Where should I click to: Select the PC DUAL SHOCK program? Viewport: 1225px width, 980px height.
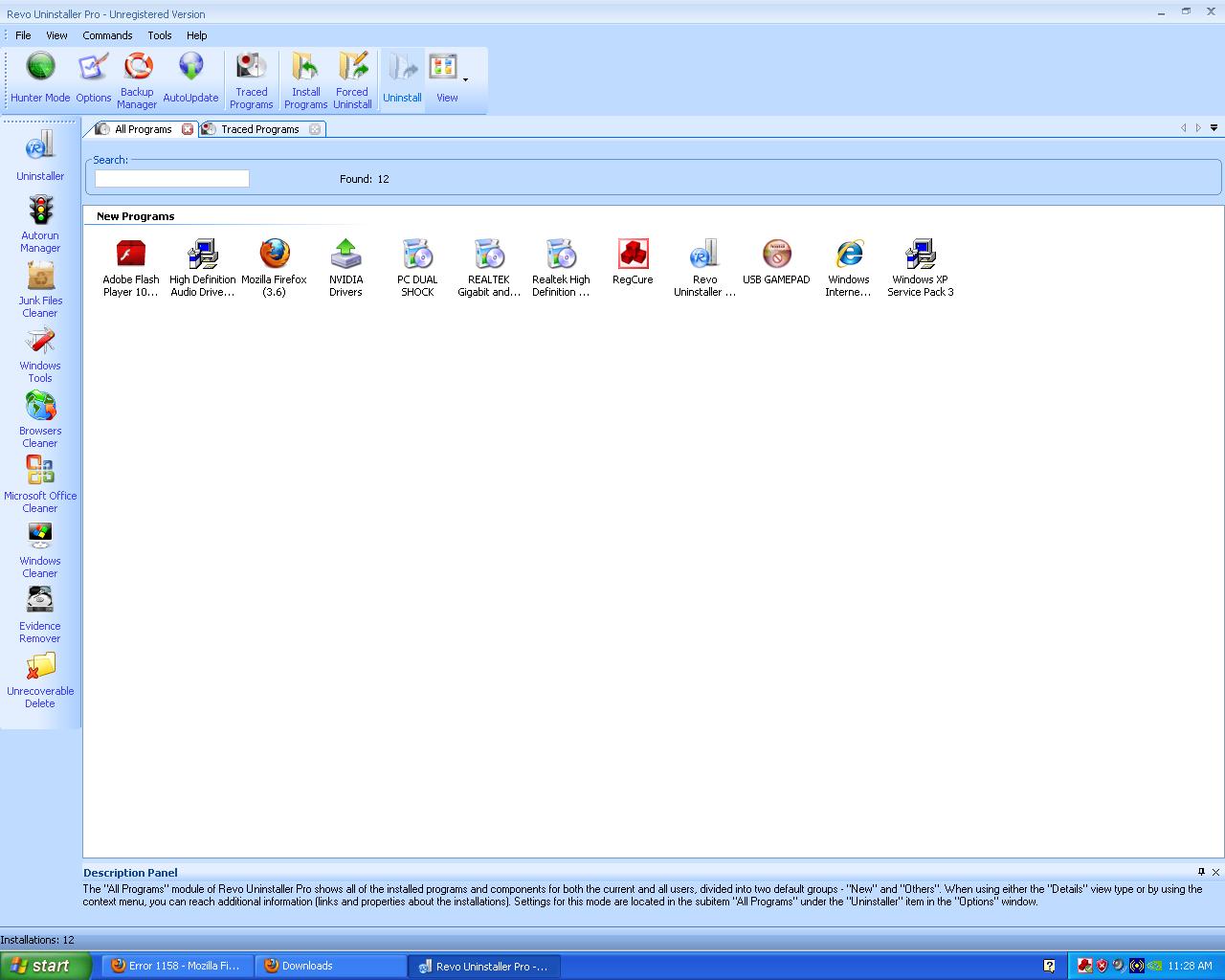(417, 268)
